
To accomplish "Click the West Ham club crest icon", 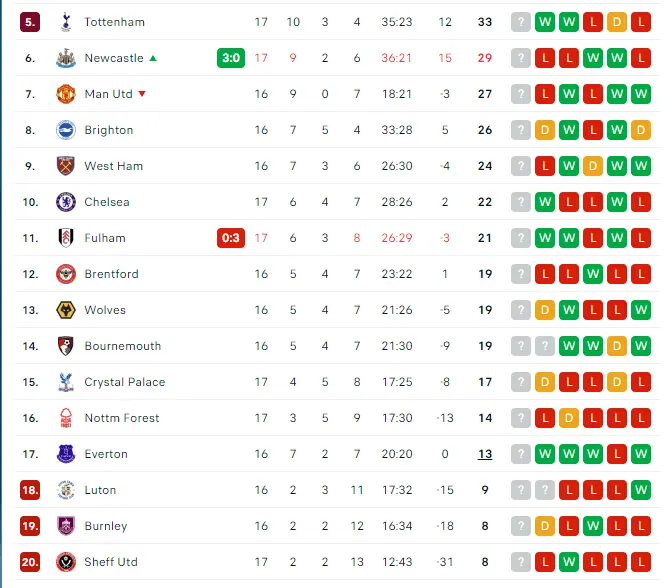I will click(66, 166).
